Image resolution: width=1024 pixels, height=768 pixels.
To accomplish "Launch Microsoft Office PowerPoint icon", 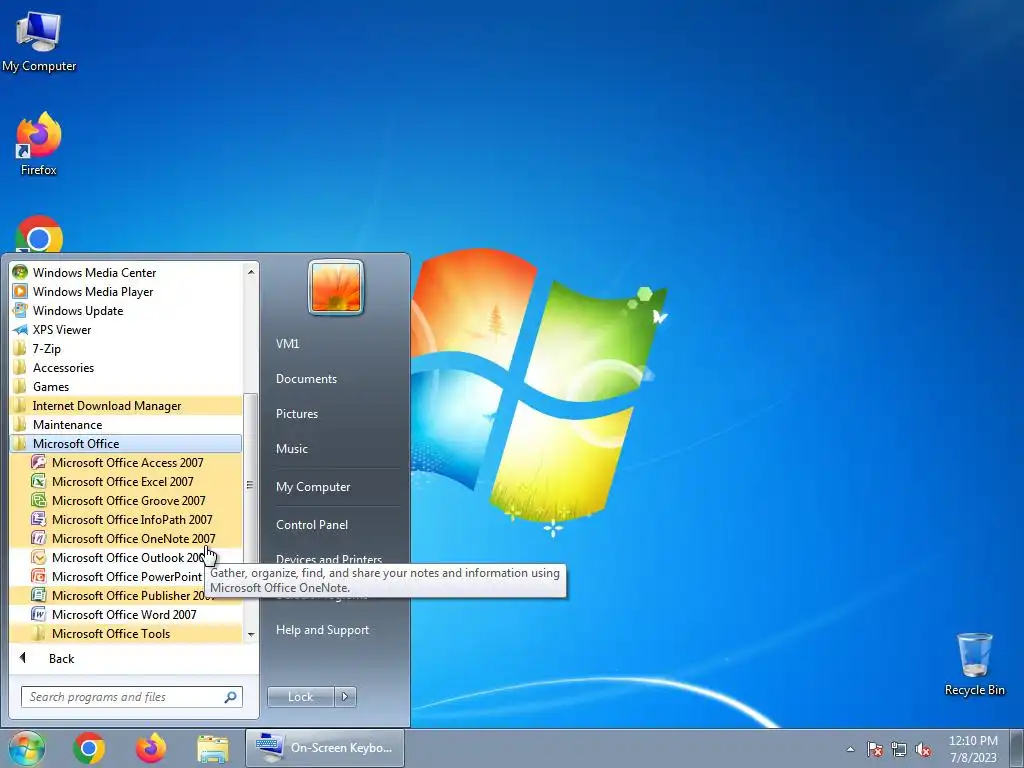I will point(39,576).
